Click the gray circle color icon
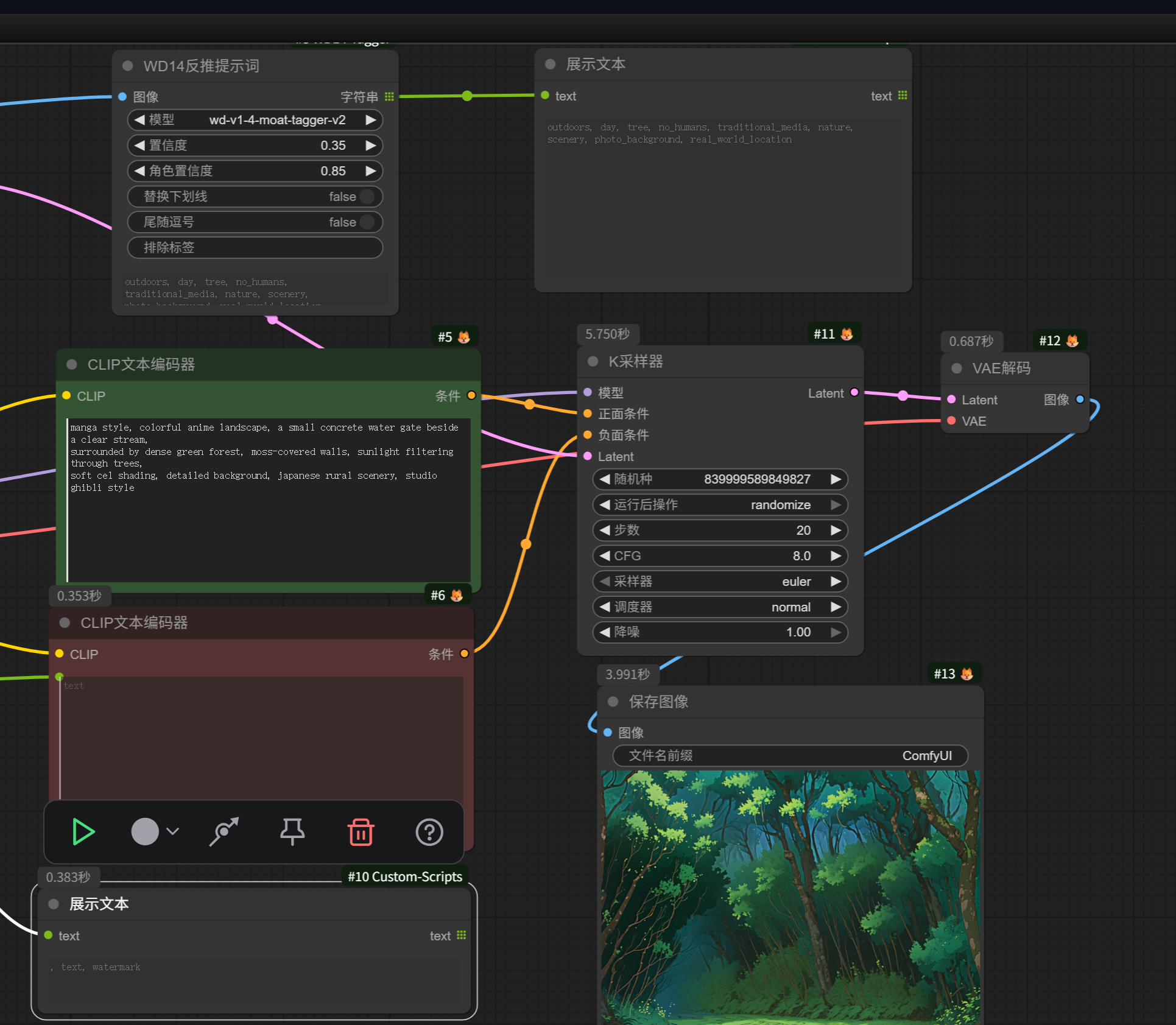Image resolution: width=1176 pixels, height=1025 pixels. tap(145, 832)
